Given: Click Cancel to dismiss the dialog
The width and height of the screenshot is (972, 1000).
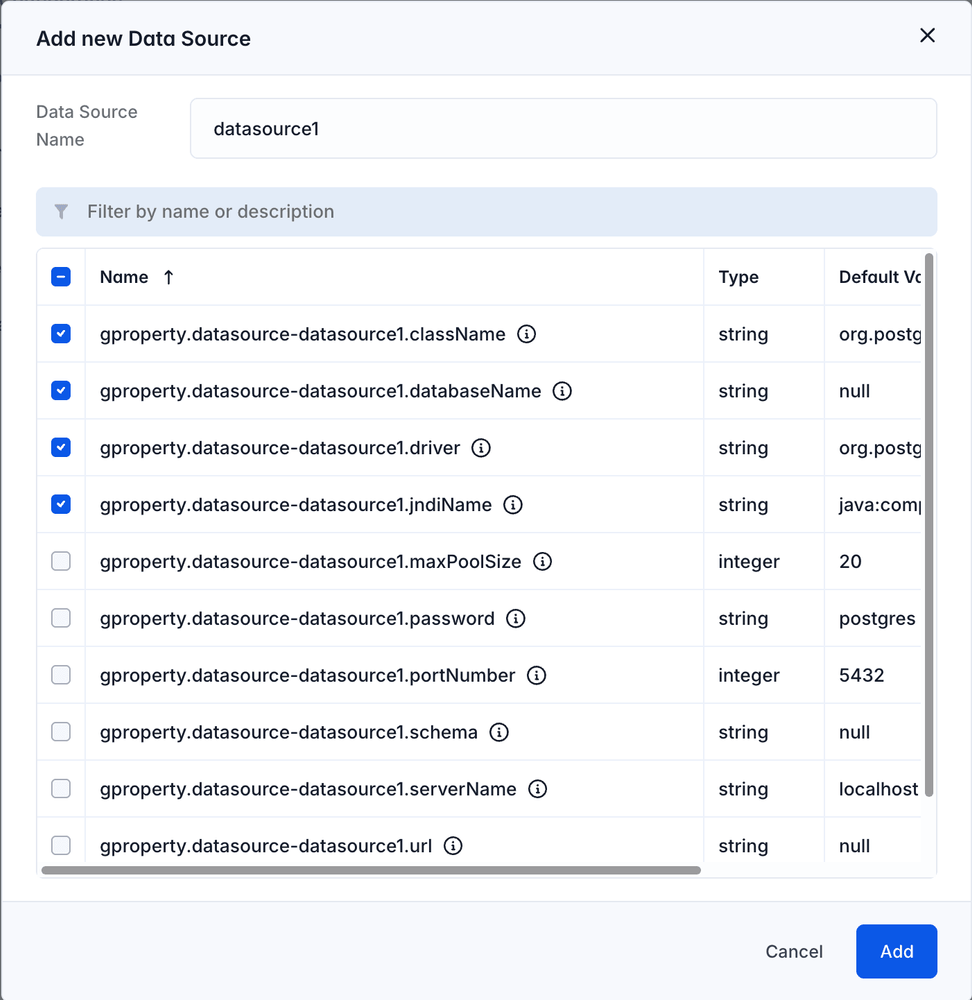Looking at the screenshot, I should (793, 951).
